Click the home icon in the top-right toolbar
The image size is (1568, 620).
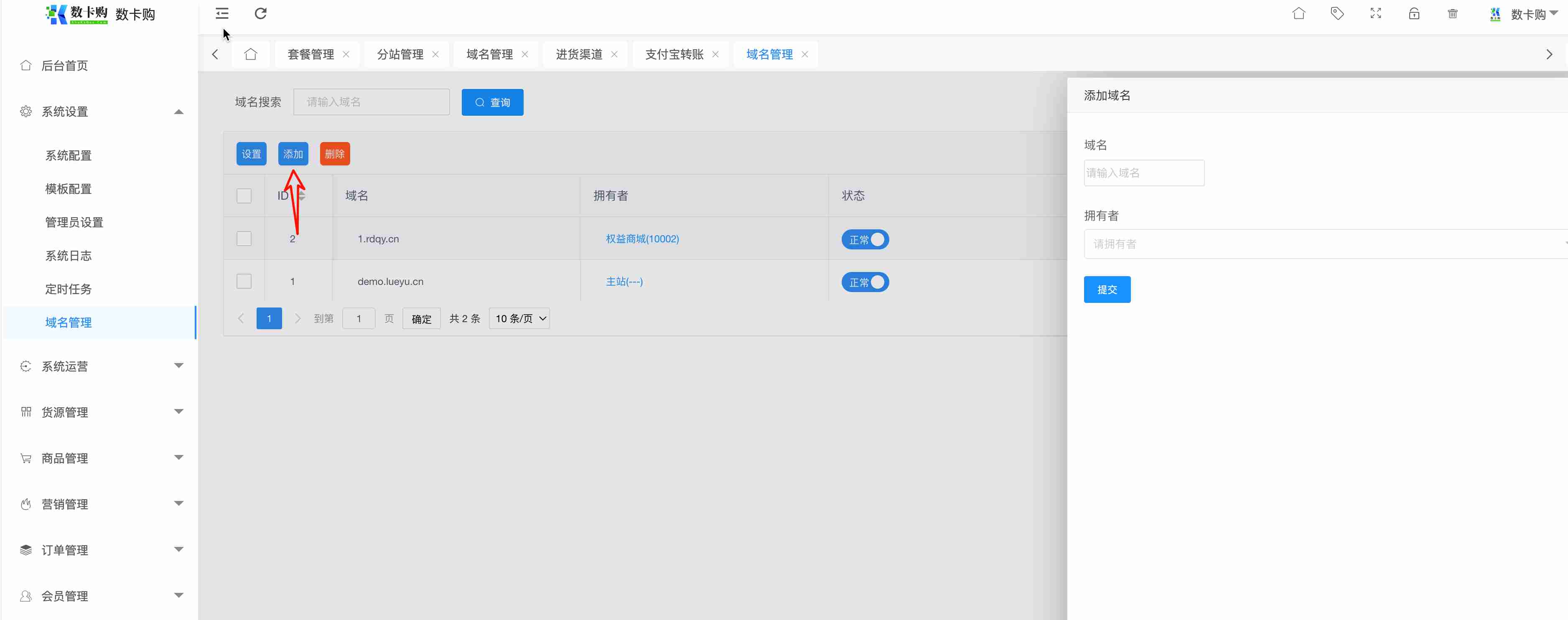click(x=1298, y=13)
